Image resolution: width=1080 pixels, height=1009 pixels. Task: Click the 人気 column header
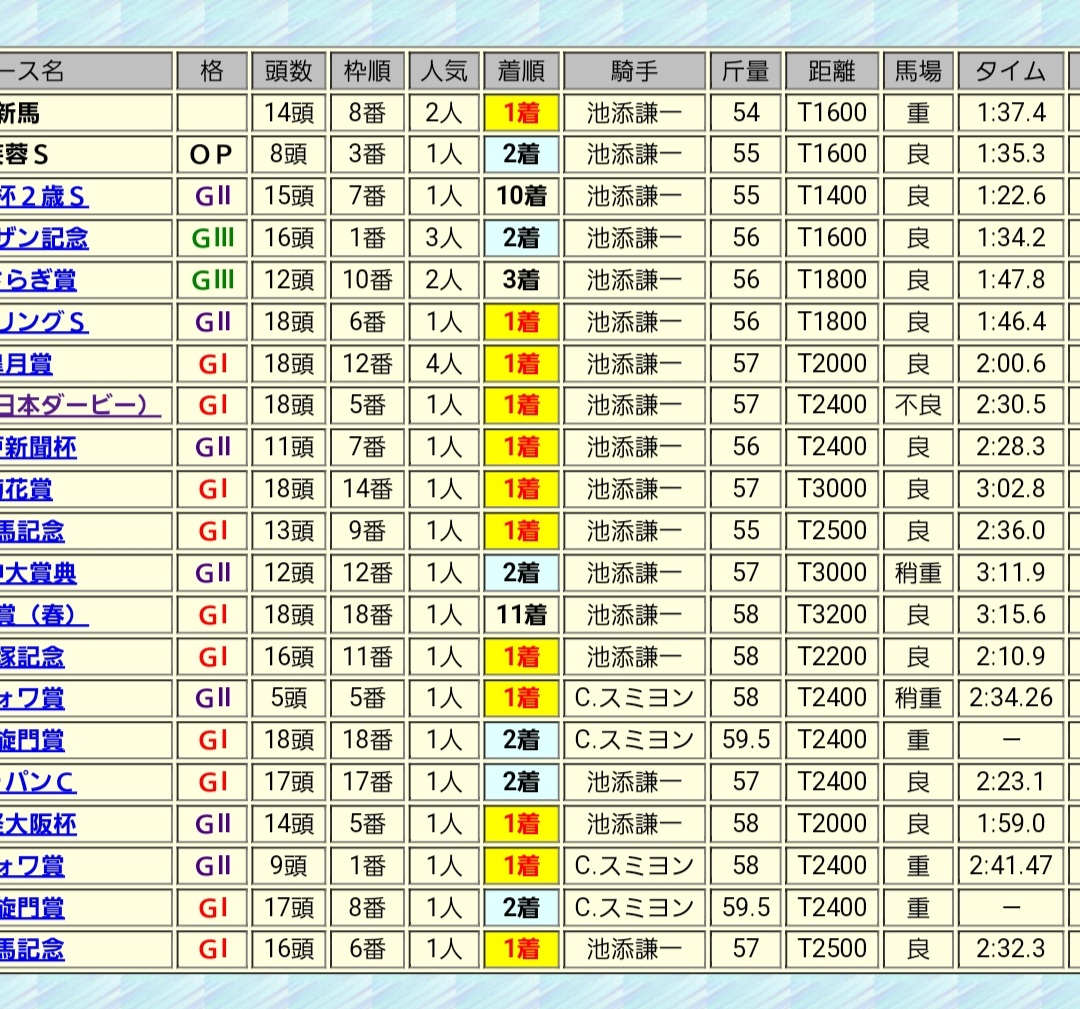point(444,71)
